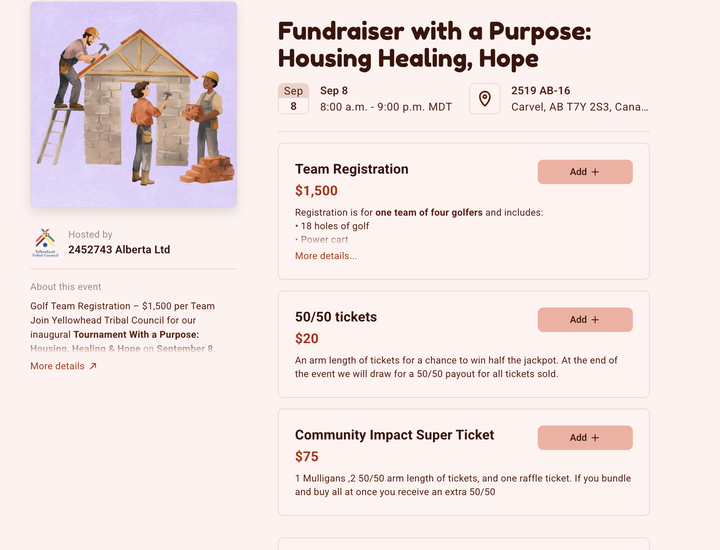Image resolution: width=720 pixels, height=550 pixels.
Task: Click the event time 8:00 a.m. - 9:00 p.m.
Action: pyautogui.click(x=386, y=107)
